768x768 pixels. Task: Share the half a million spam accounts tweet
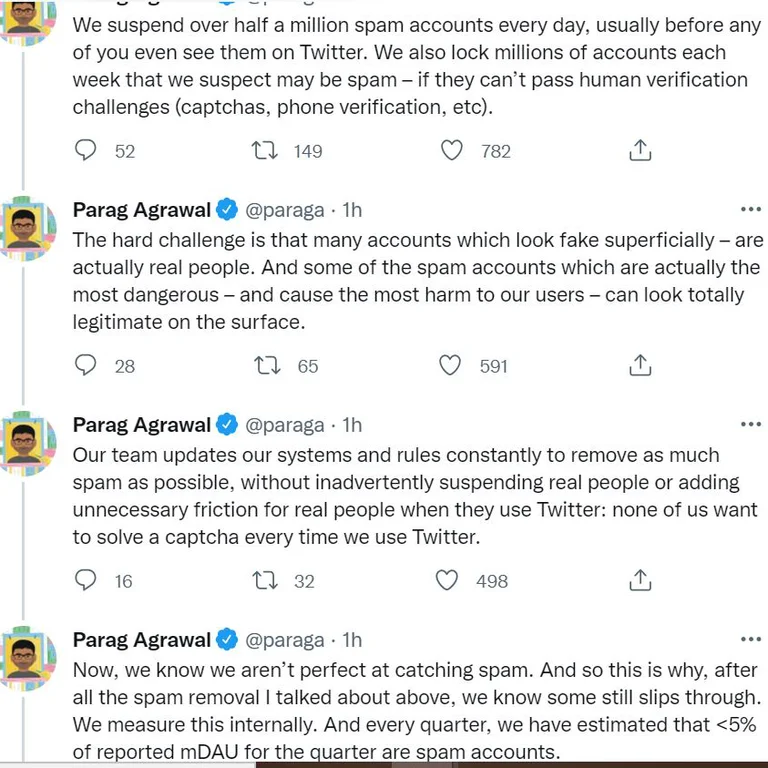pos(640,151)
